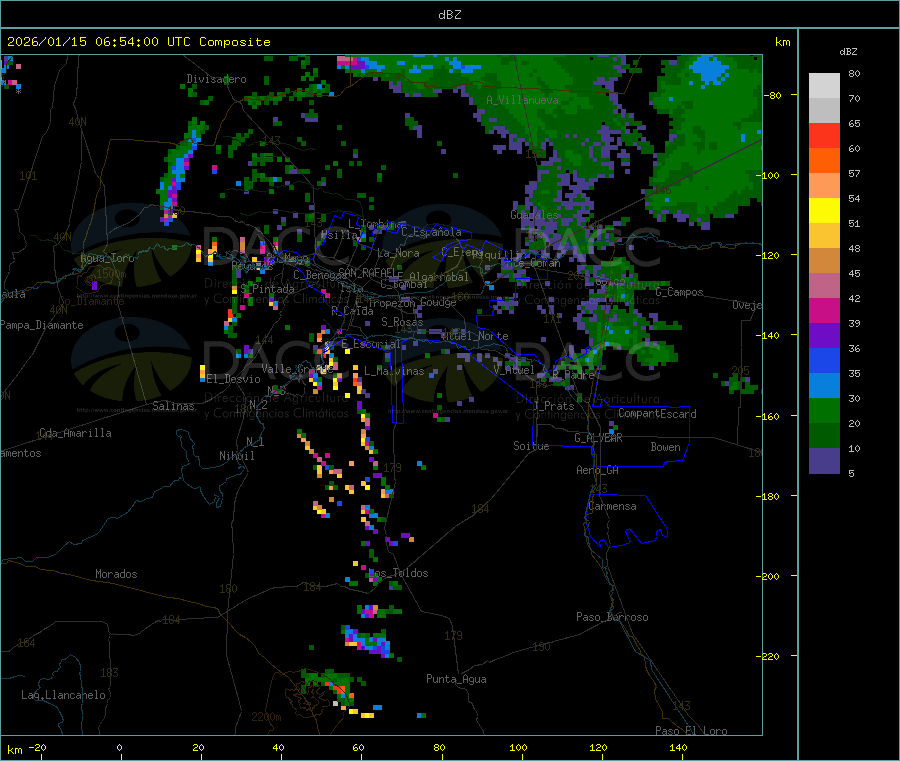Select the Punta_Agua location label
Viewport: 900px width, 761px height.
(456, 679)
